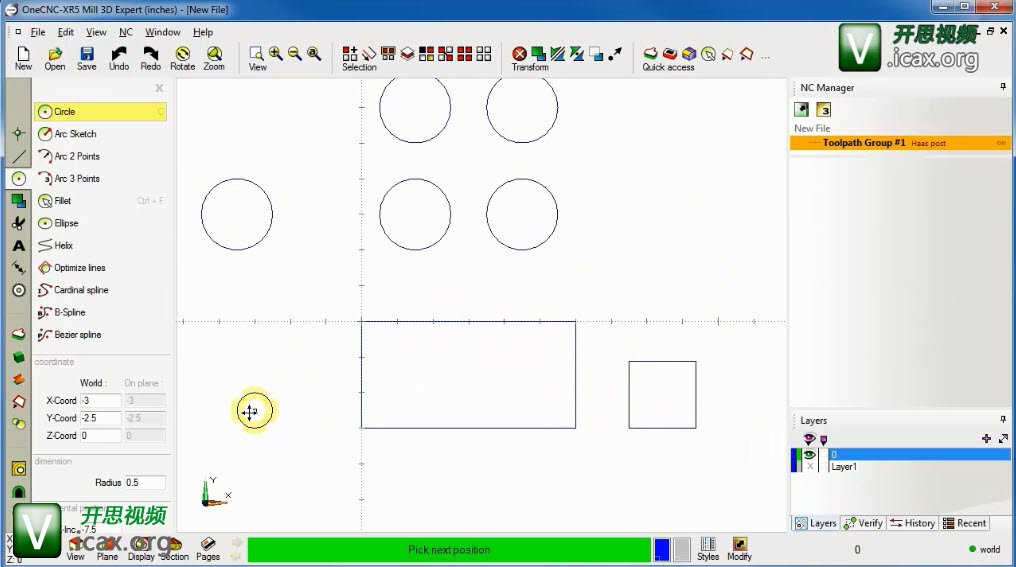Select the Cardinal spline tool

[x=100, y=290]
